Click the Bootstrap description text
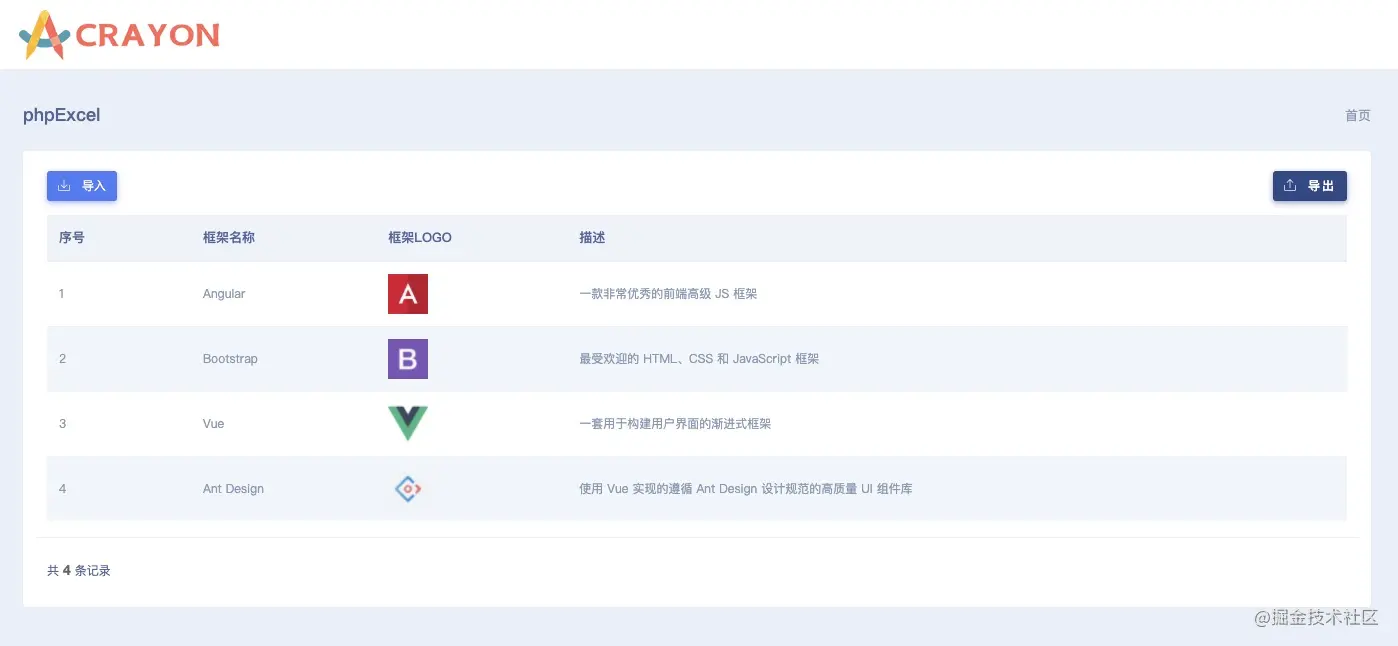 [699, 359]
